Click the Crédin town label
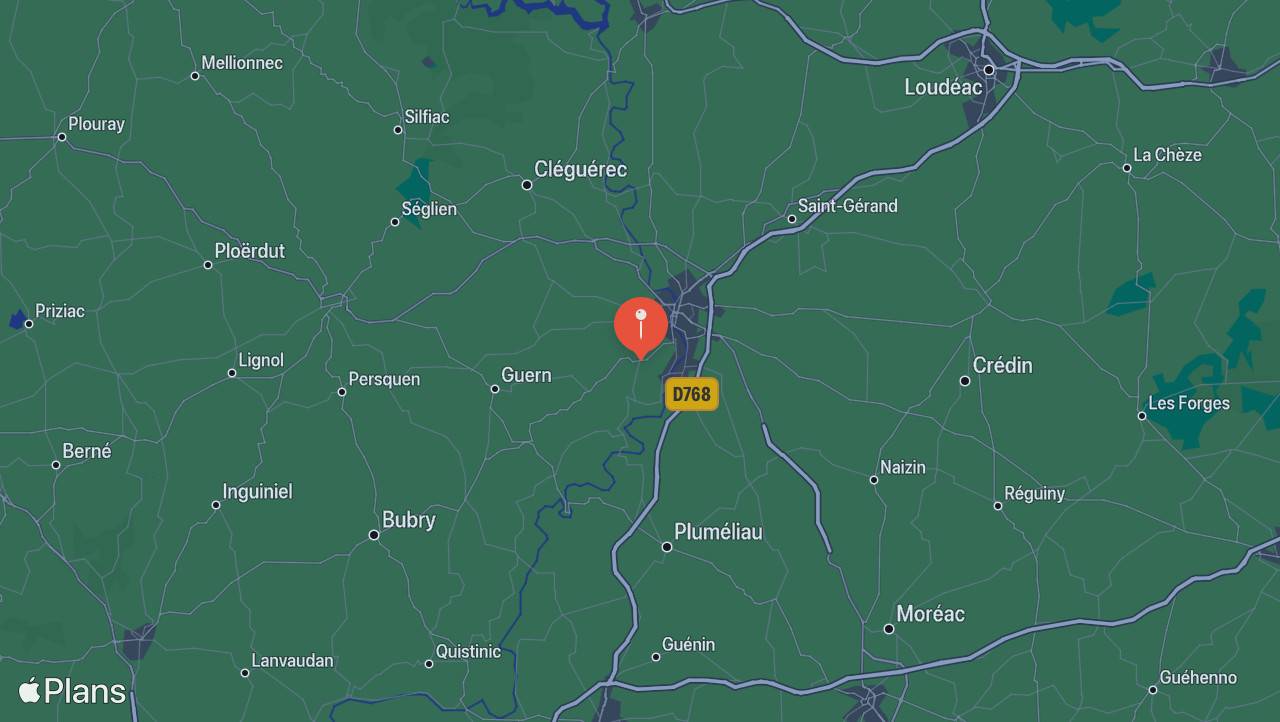 (1002, 365)
